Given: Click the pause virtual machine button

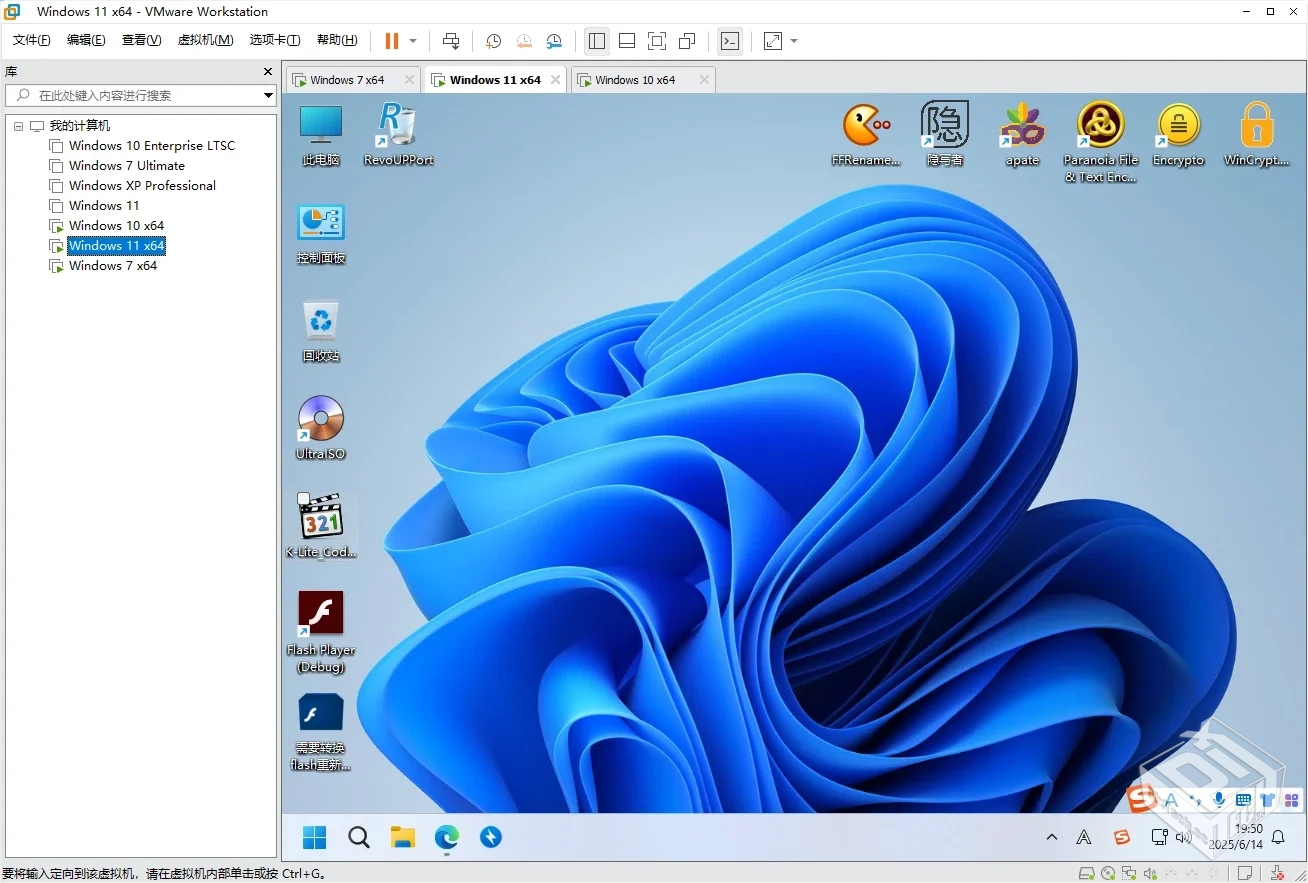Looking at the screenshot, I should pos(391,41).
